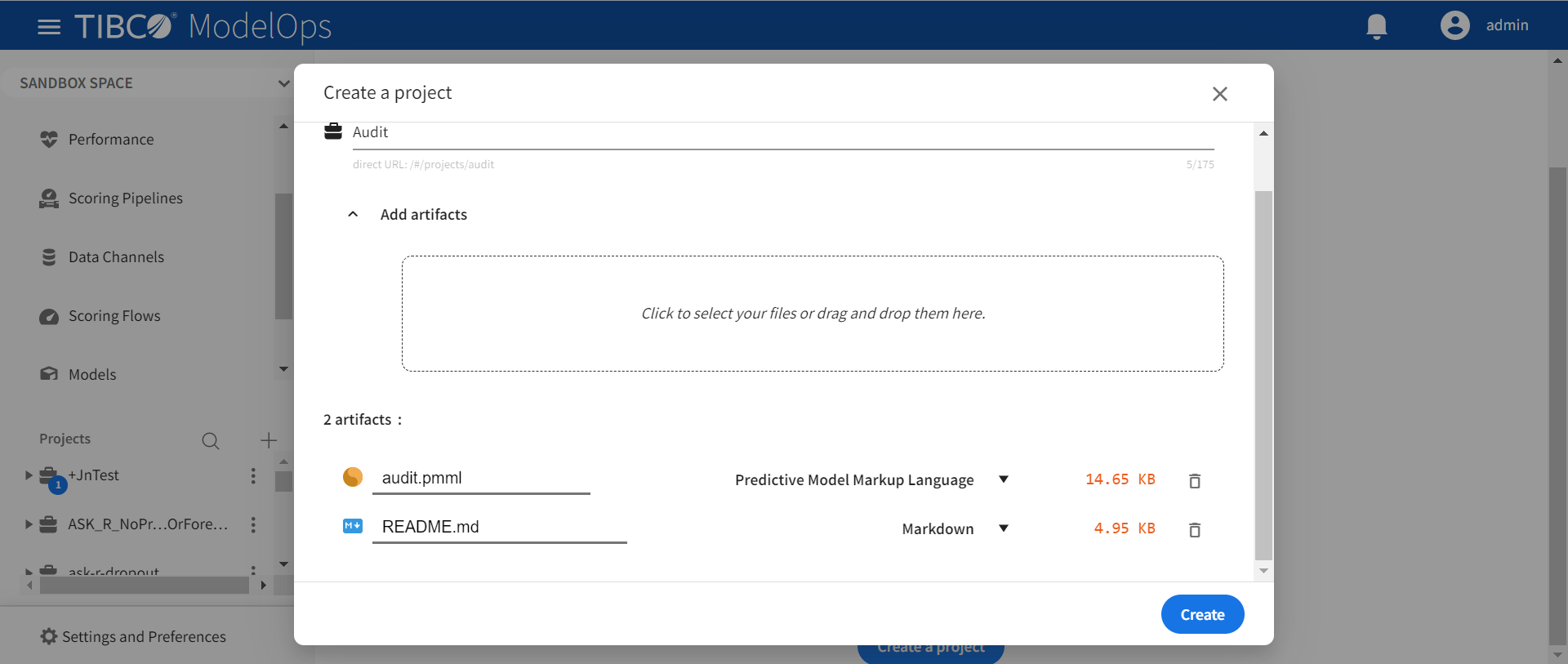Image resolution: width=1568 pixels, height=664 pixels.
Task: Expand the +JnTest project tree
Action: pos(29,475)
